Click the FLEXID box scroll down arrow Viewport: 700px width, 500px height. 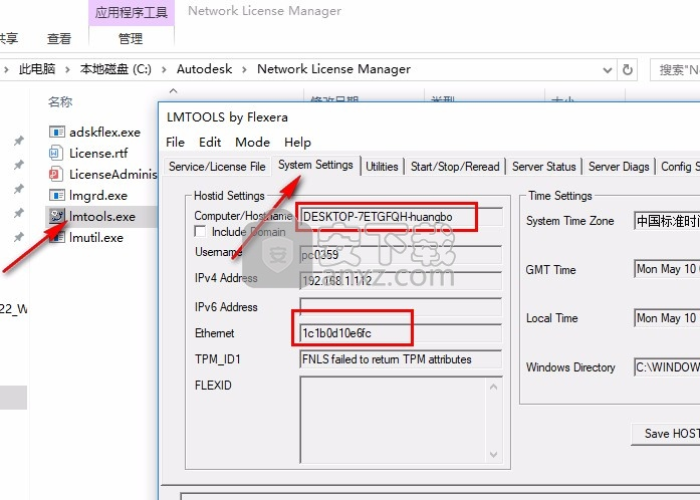pyautogui.click(x=493, y=454)
